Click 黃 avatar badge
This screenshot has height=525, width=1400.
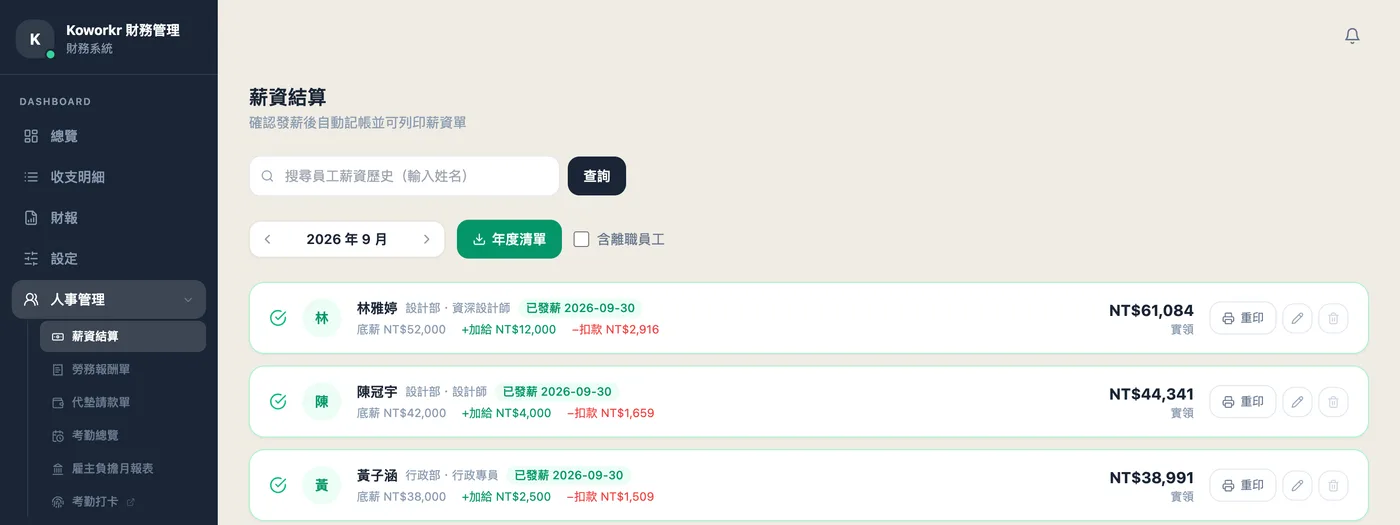pyautogui.click(x=322, y=485)
